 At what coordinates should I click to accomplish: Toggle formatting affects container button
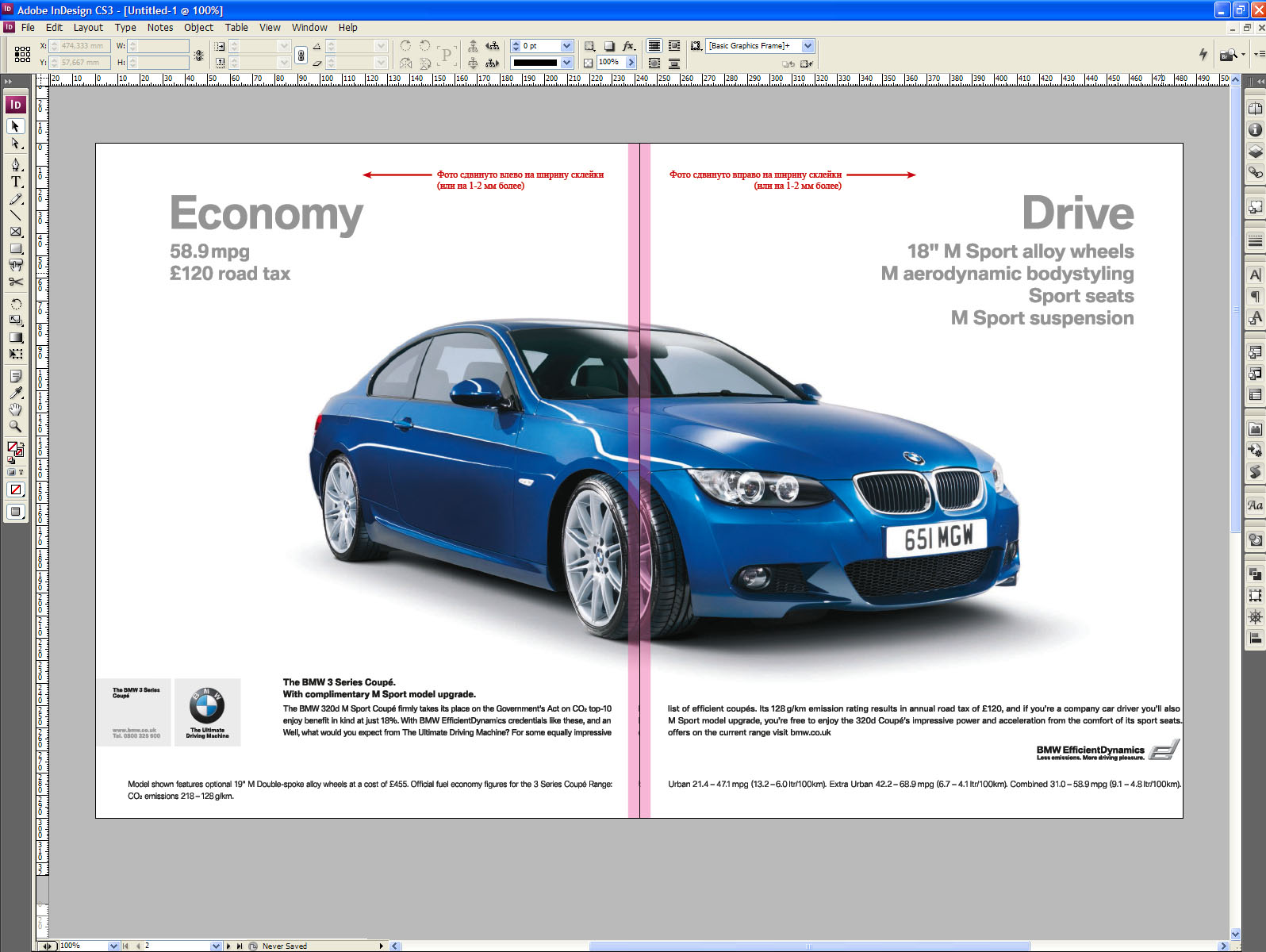pos(11,472)
